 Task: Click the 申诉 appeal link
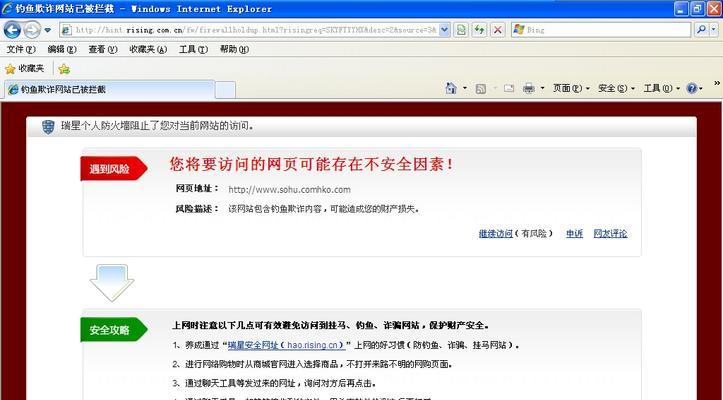[x=574, y=234]
